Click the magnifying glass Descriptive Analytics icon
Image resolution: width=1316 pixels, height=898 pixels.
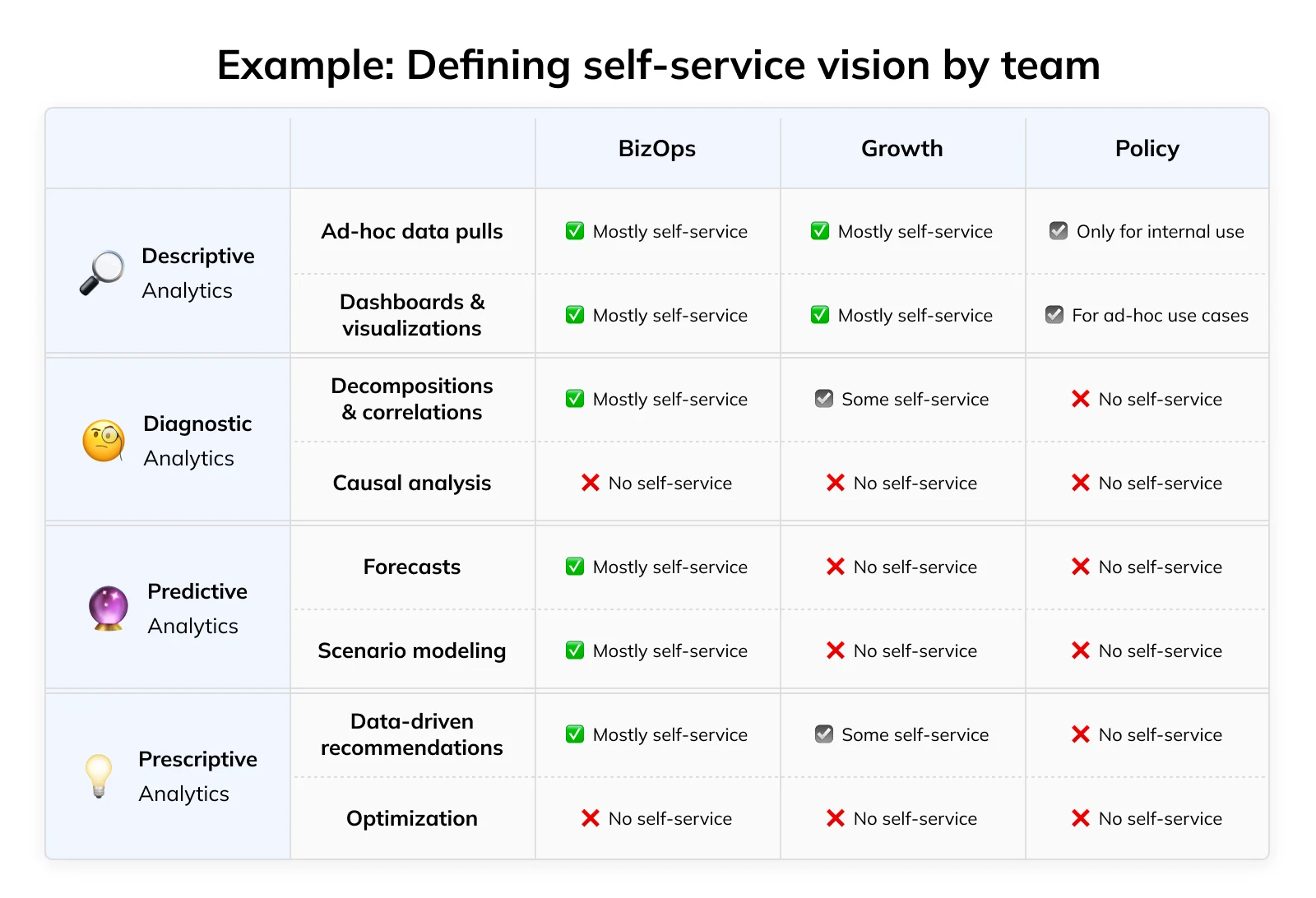pos(102,273)
